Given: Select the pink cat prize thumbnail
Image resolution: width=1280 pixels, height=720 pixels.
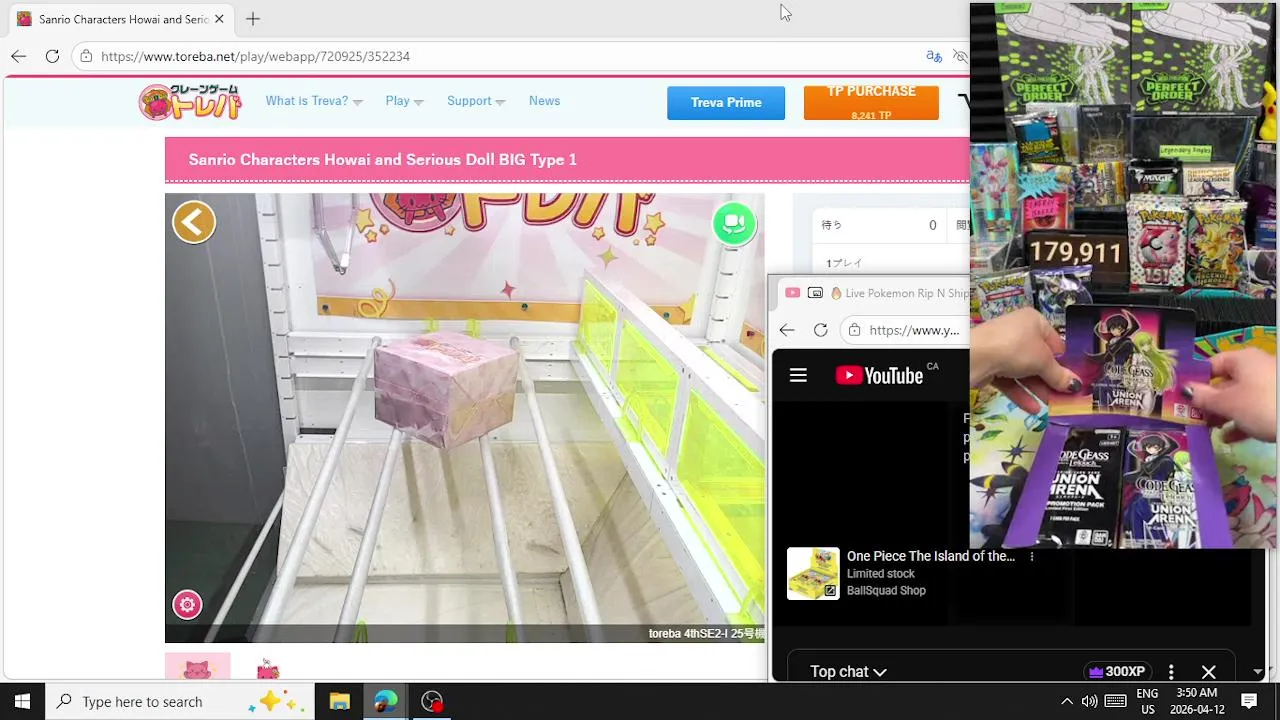Looking at the screenshot, I should click(197, 667).
